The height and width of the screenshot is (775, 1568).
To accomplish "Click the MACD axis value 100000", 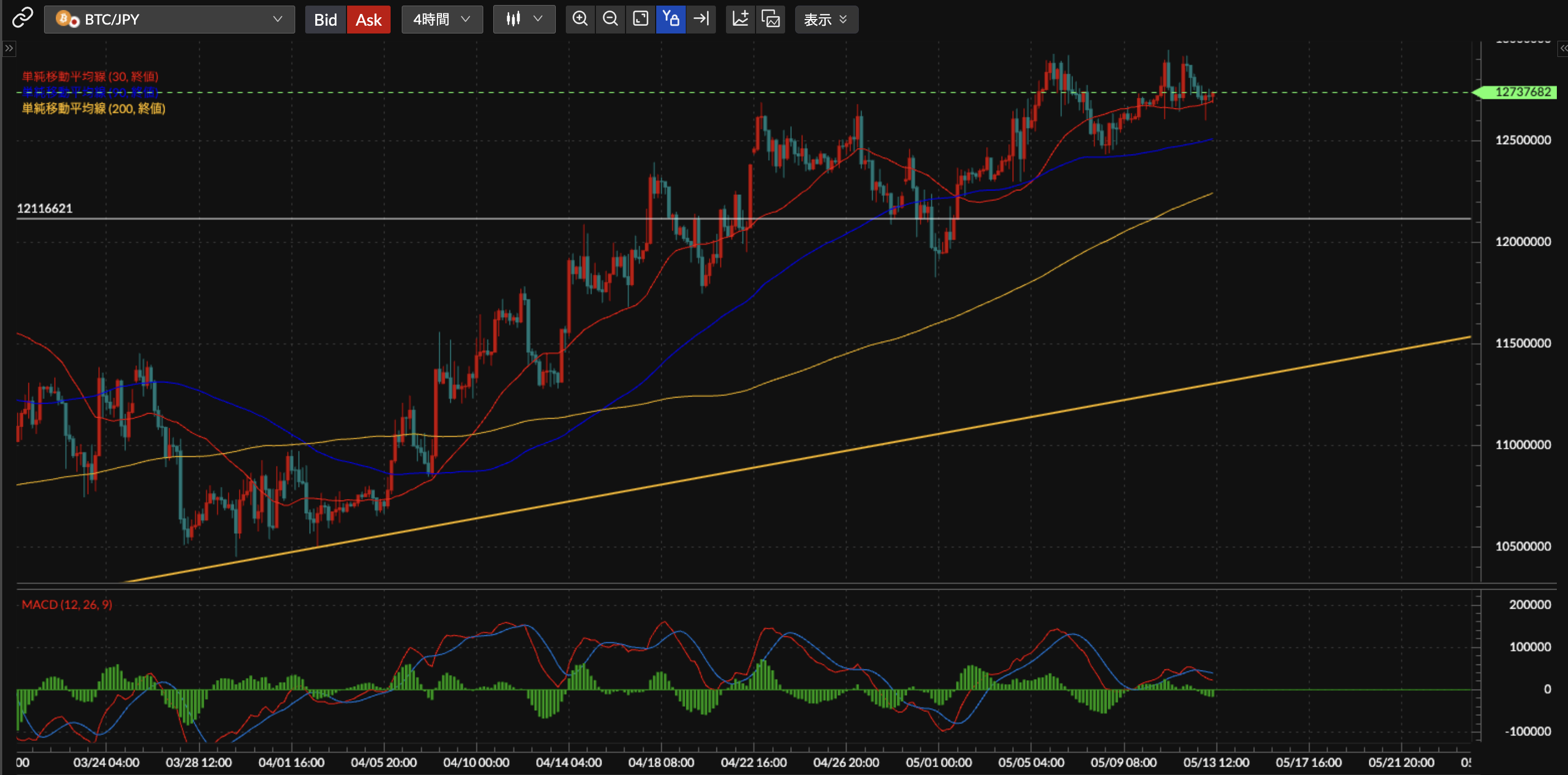I will [1529, 647].
